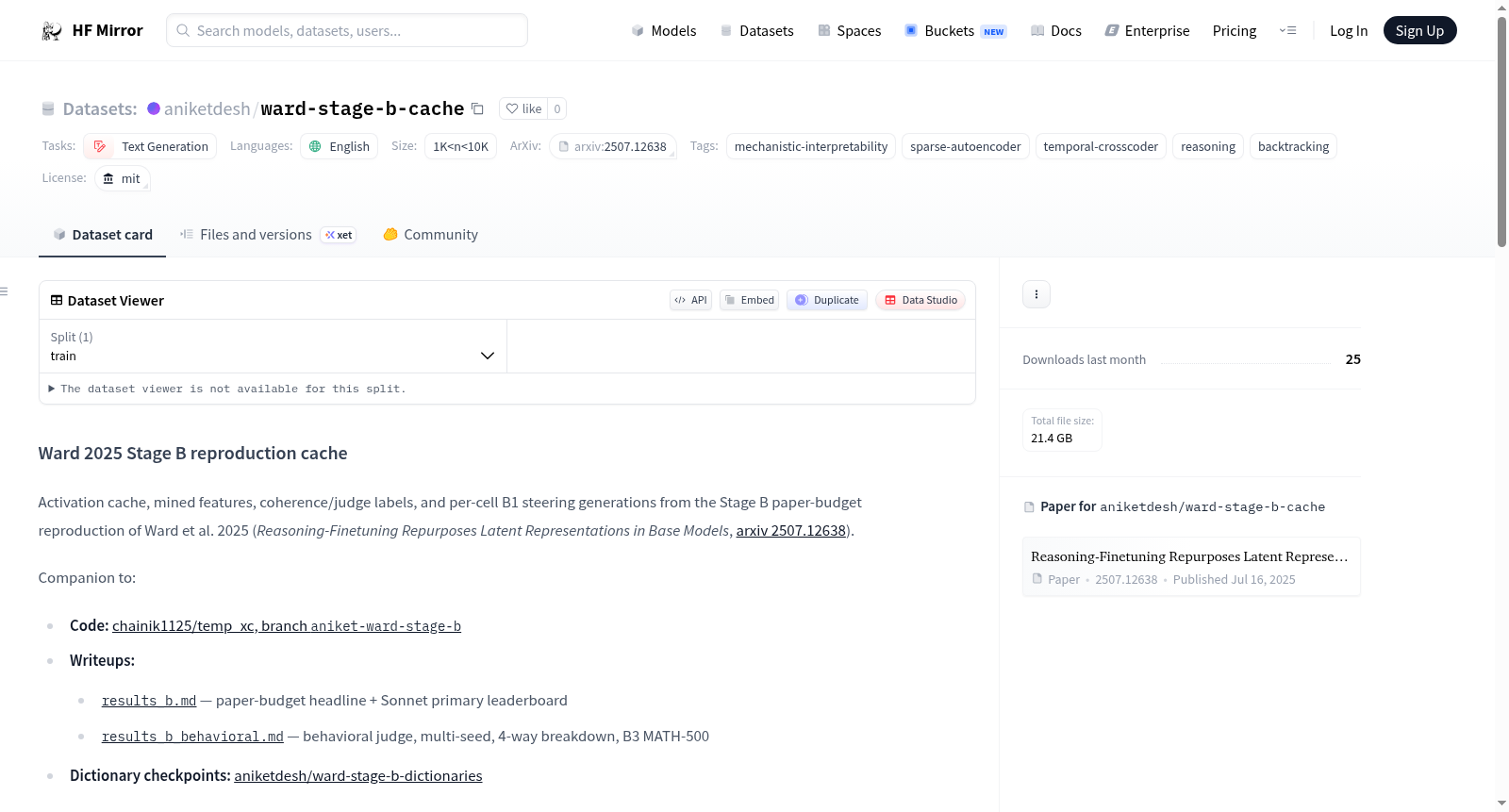Click the Text Generation task tag

(x=151, y=146)
